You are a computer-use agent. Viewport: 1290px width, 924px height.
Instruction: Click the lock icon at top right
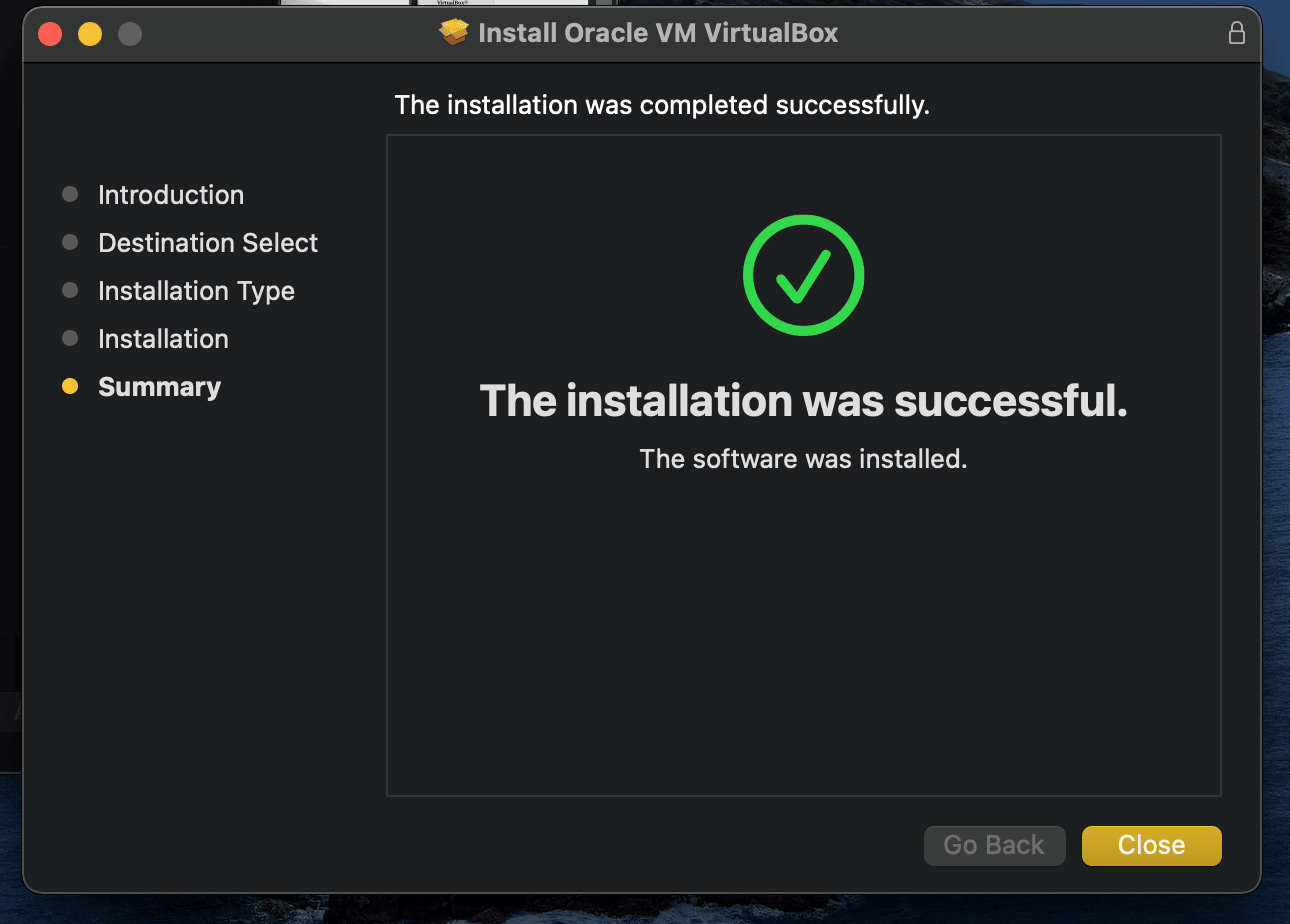1237,32
